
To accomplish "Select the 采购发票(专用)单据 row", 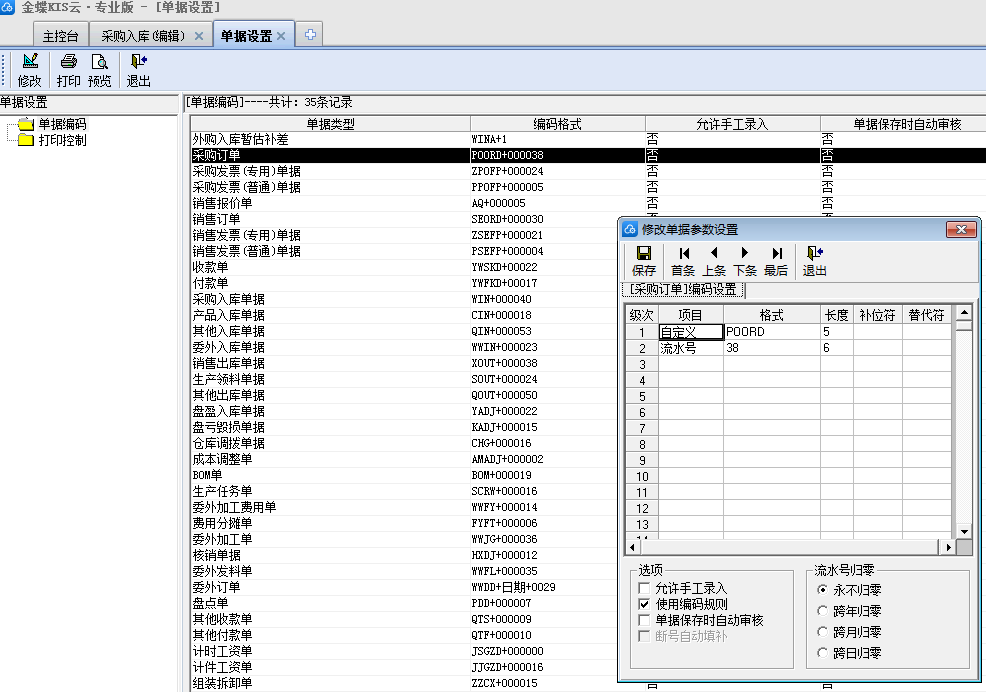I will 588,171.
